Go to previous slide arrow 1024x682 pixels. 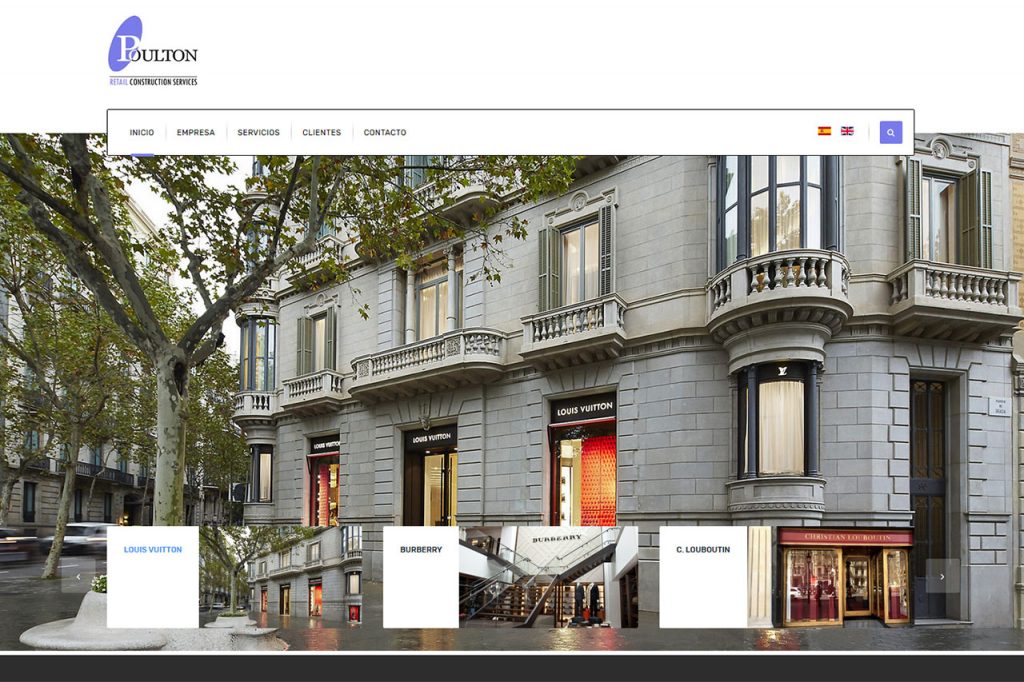(x=78, y=576)
